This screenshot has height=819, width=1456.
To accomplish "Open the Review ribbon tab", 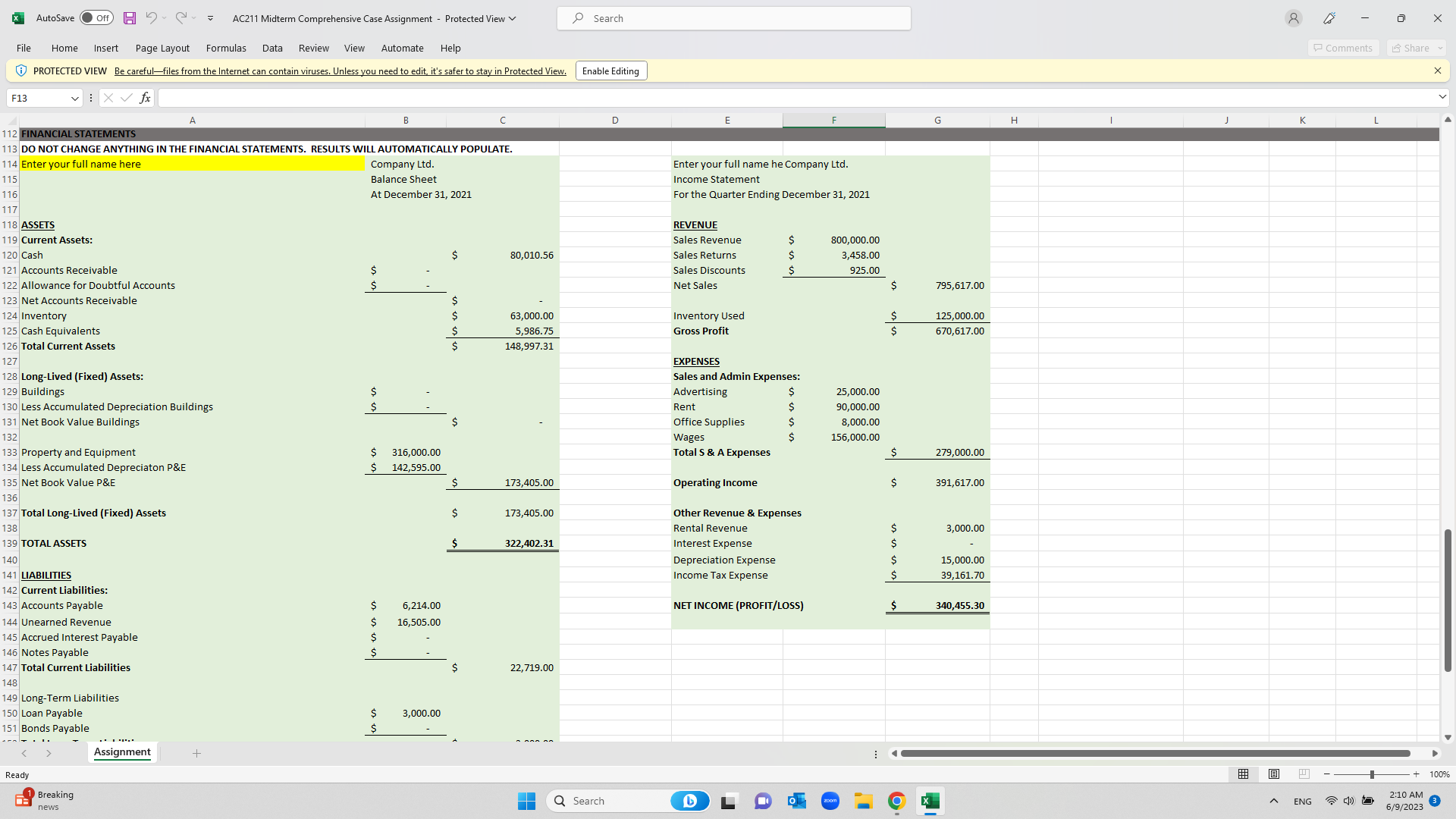I will tap(313, 48).
